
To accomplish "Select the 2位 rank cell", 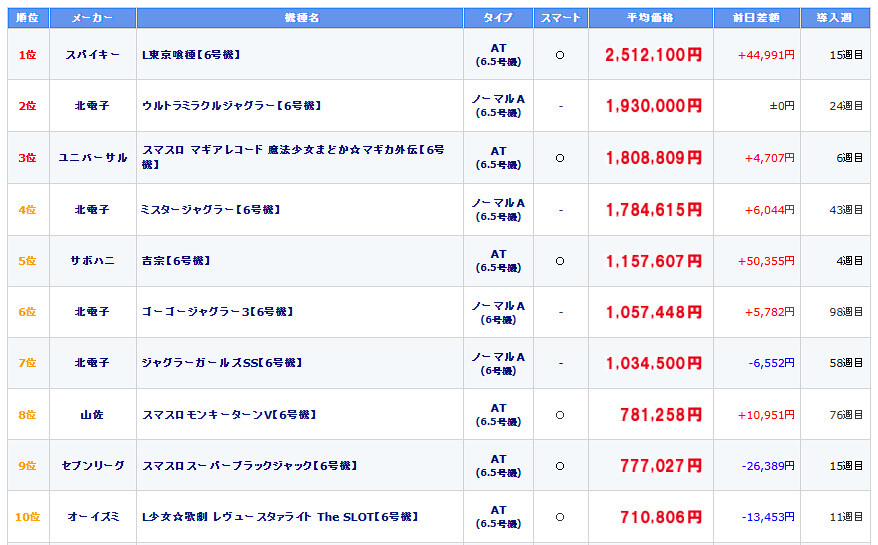I will tap(28, 106).
